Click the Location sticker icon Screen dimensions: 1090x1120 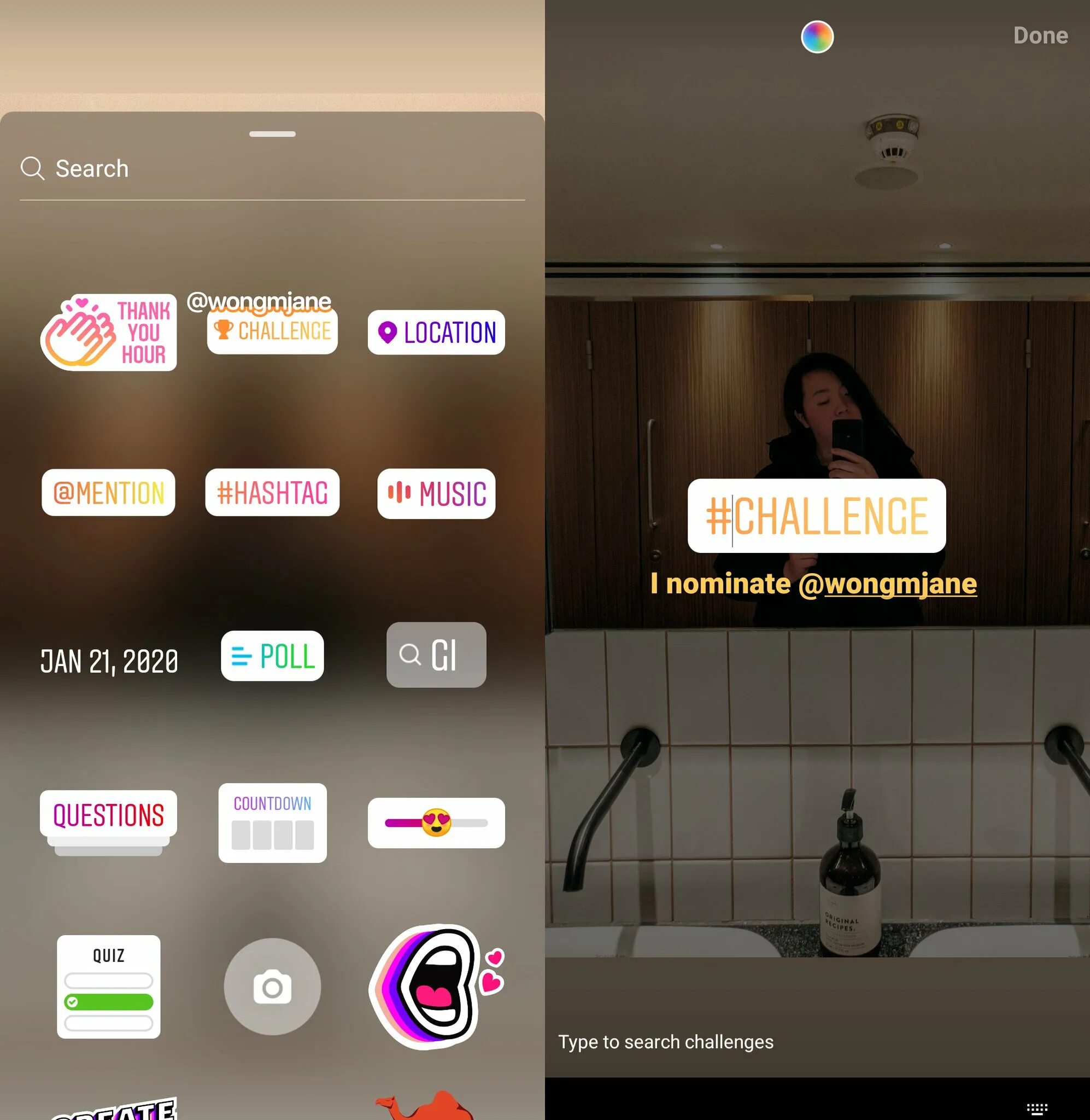coord(436,332)
